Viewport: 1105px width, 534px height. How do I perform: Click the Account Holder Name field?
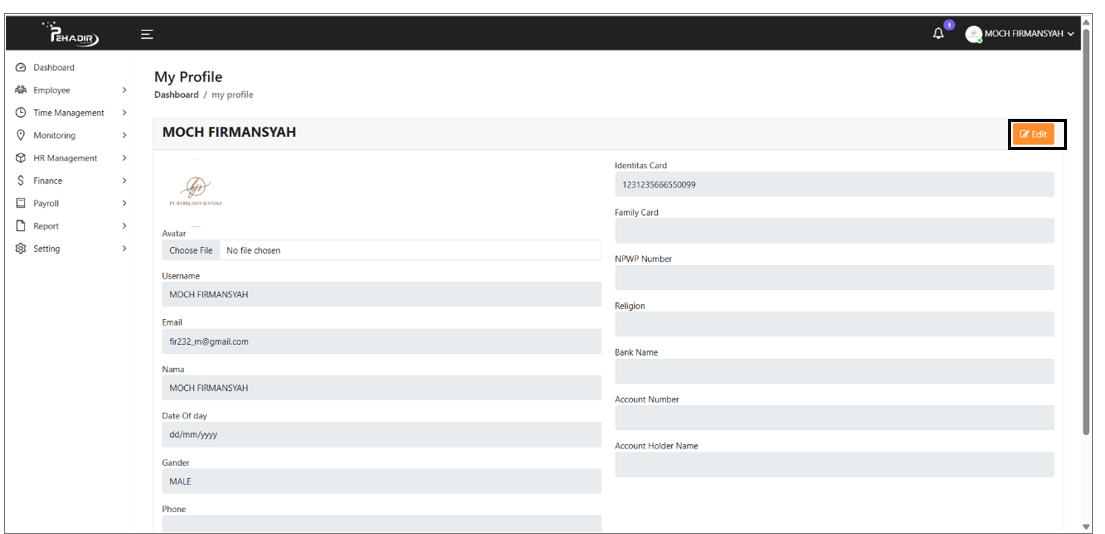834,464
